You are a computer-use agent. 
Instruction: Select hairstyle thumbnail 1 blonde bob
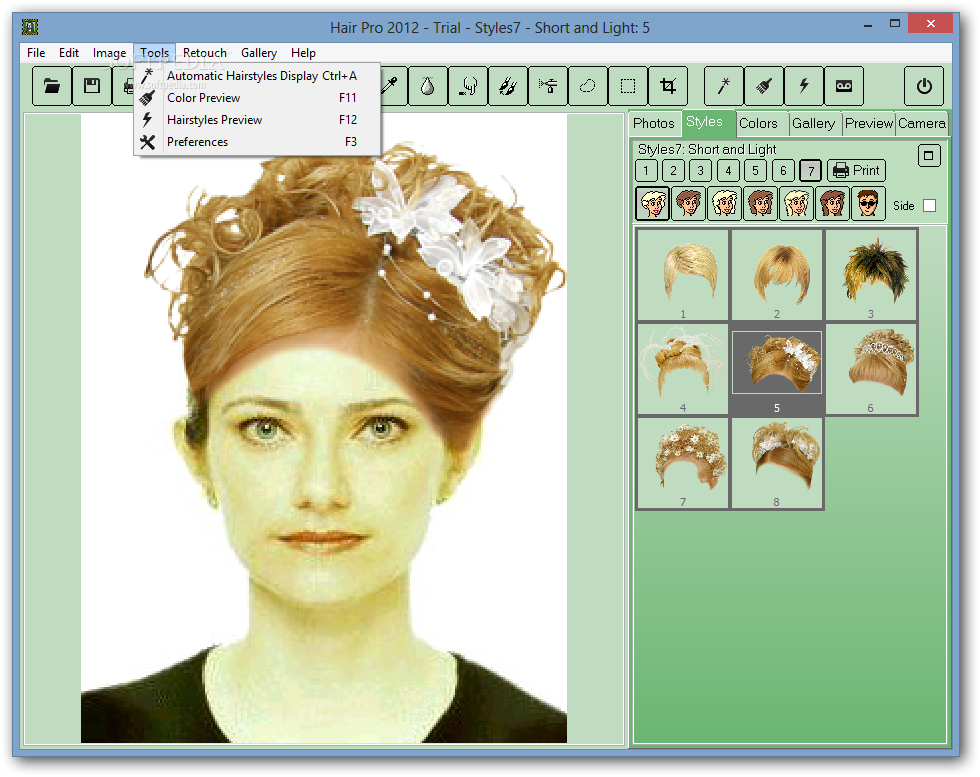[683, 274]
